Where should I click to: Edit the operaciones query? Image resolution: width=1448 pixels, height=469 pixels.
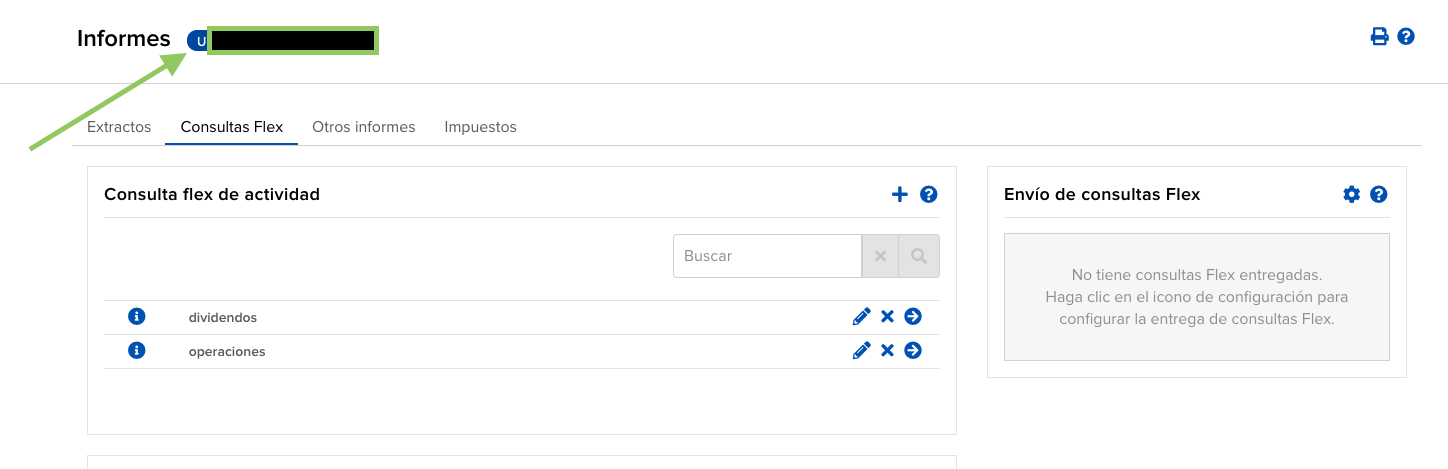coord(861,351)
